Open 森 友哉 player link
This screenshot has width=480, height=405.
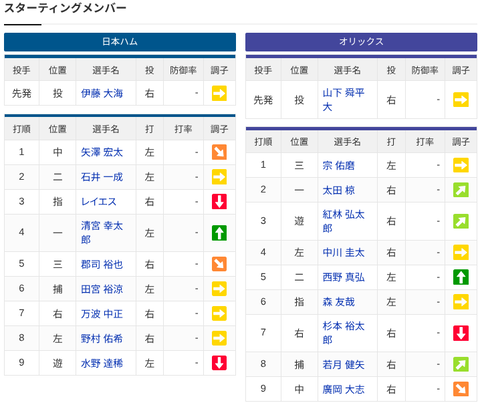(x=339, y=302)
